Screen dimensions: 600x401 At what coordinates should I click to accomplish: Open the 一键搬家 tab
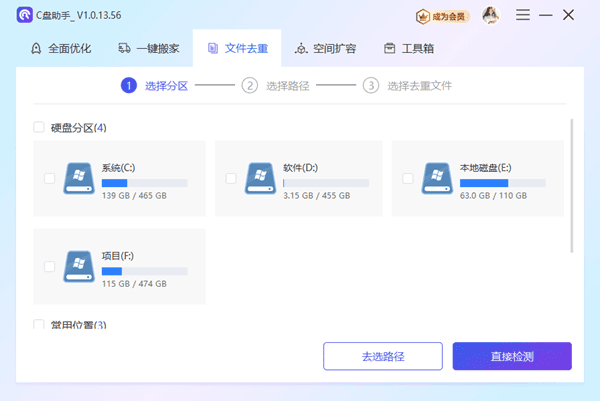(148, 48)
